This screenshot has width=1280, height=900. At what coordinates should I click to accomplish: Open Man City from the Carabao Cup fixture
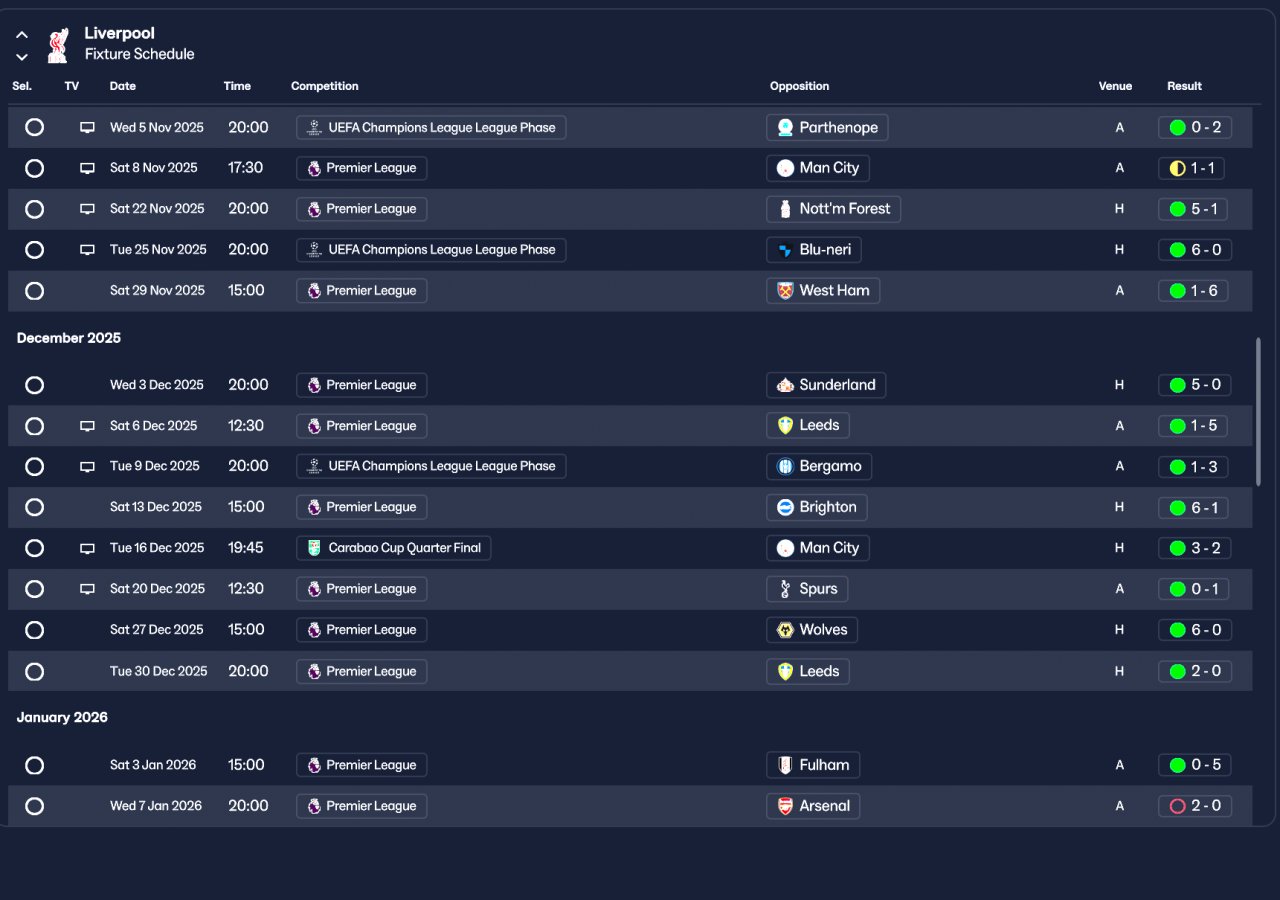[x=819, y=548]
